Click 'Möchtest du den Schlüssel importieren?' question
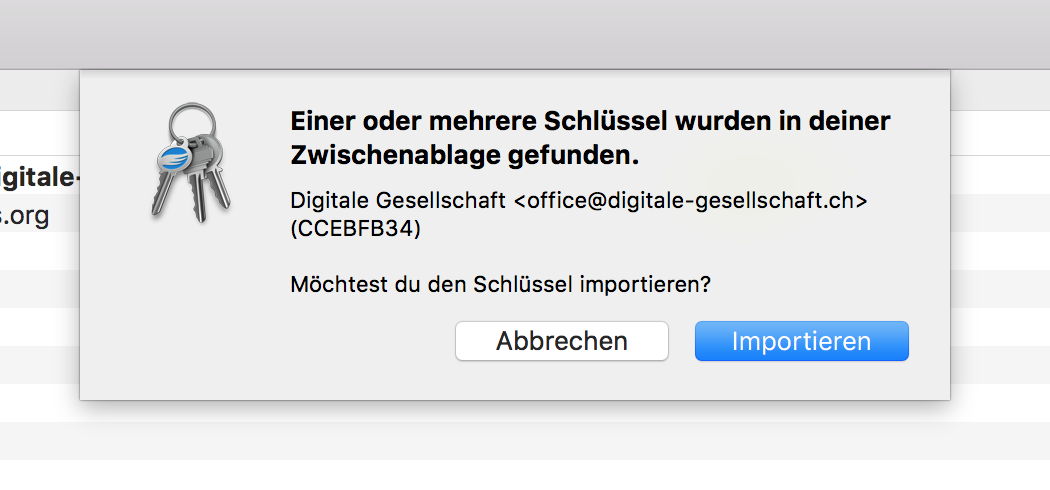This screenshot has height=490, width=1050. (x=500, y=284)
